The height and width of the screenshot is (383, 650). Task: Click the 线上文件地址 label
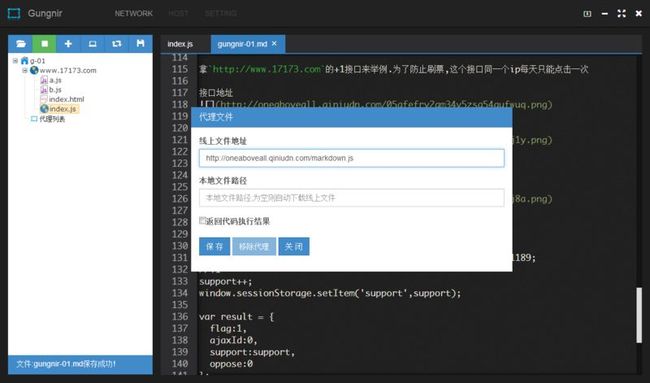click(x=223, y=141)
